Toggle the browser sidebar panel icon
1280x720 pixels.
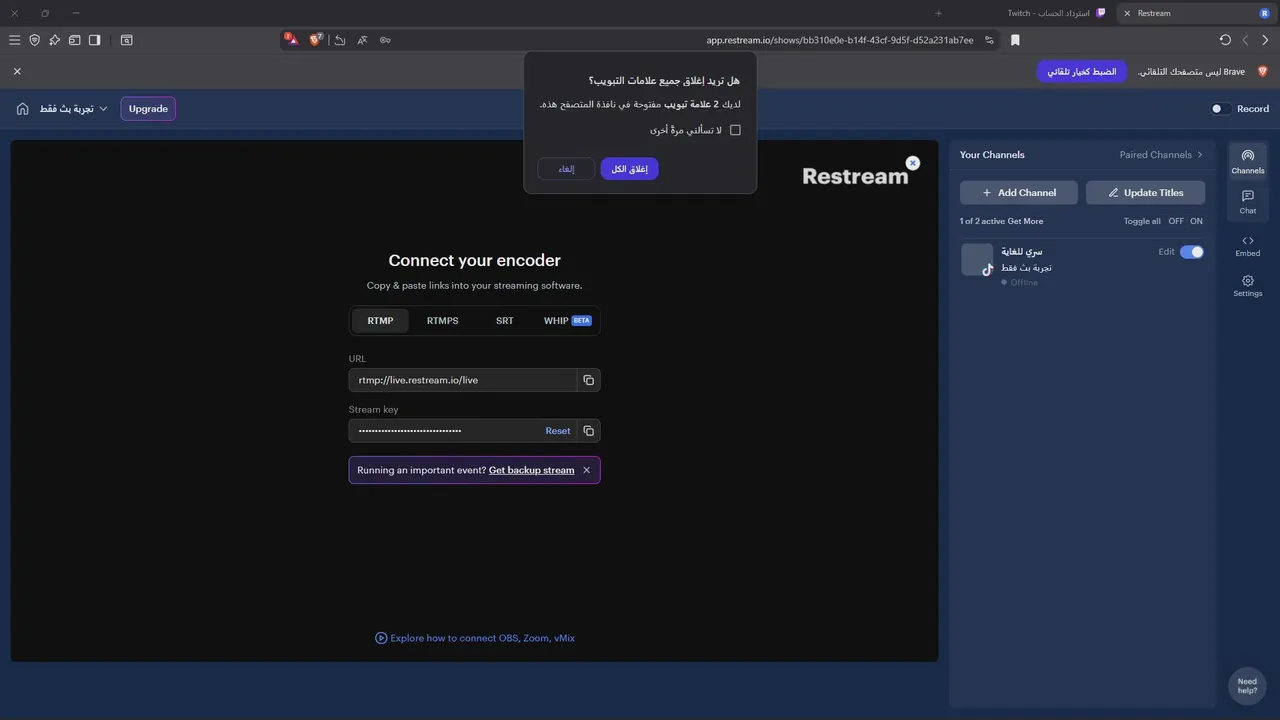pos(94,40)
